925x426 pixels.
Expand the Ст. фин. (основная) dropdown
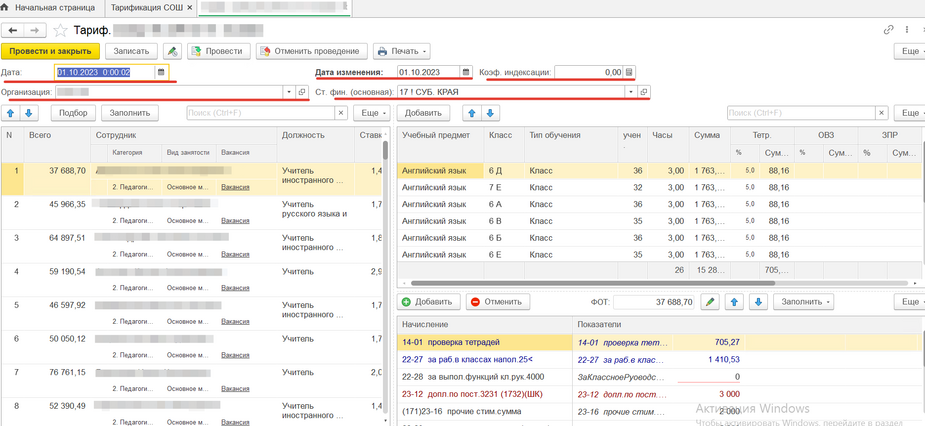coord(630,92)
